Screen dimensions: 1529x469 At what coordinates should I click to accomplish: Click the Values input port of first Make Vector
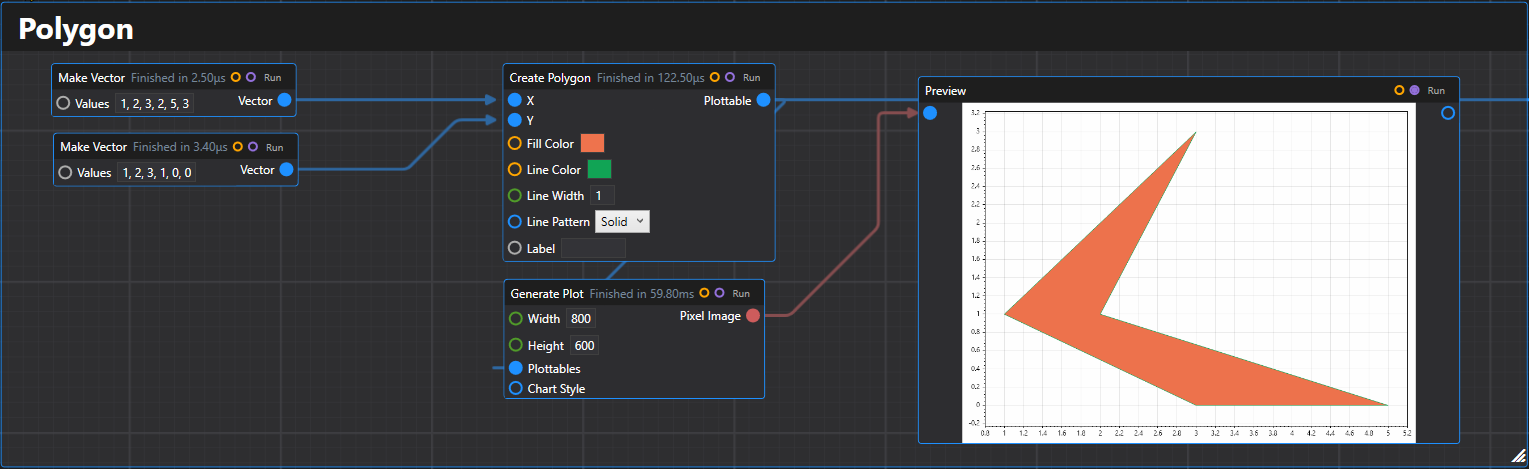[x=64, y=103]
